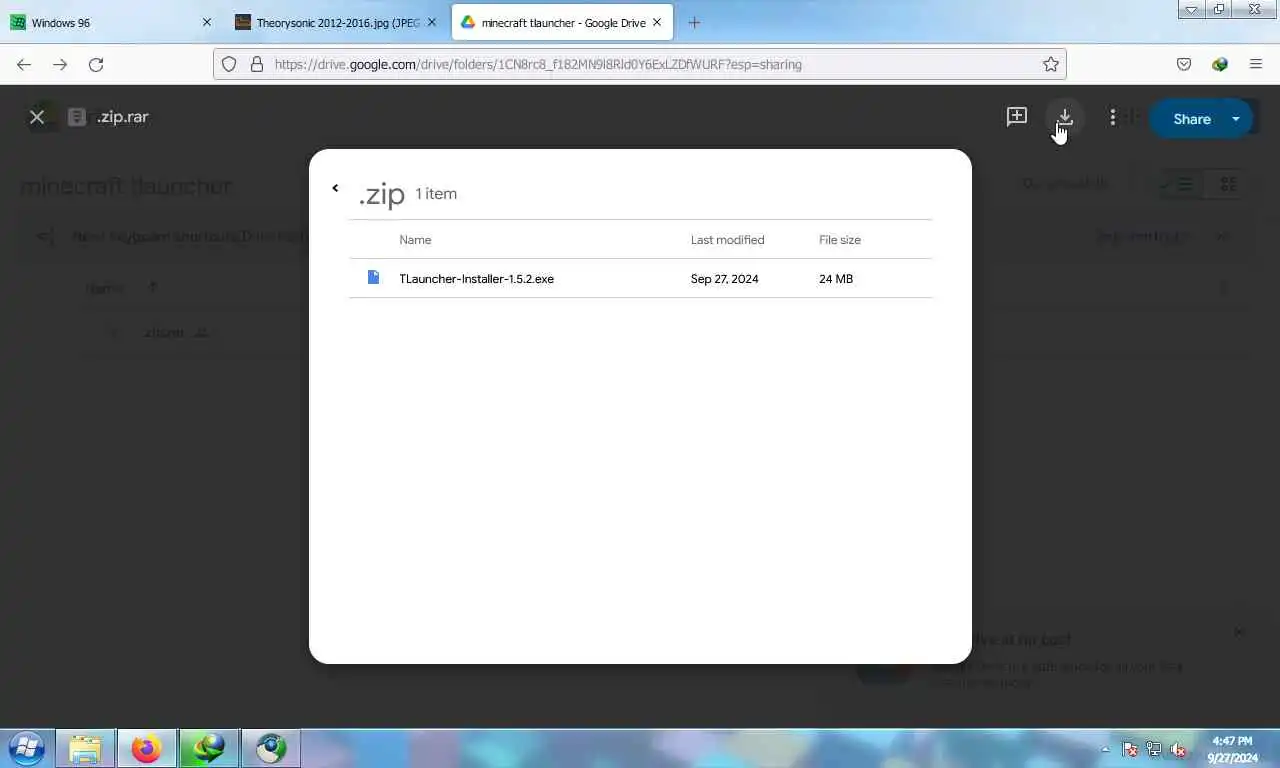Focus the URL address bar

(640, 64)
